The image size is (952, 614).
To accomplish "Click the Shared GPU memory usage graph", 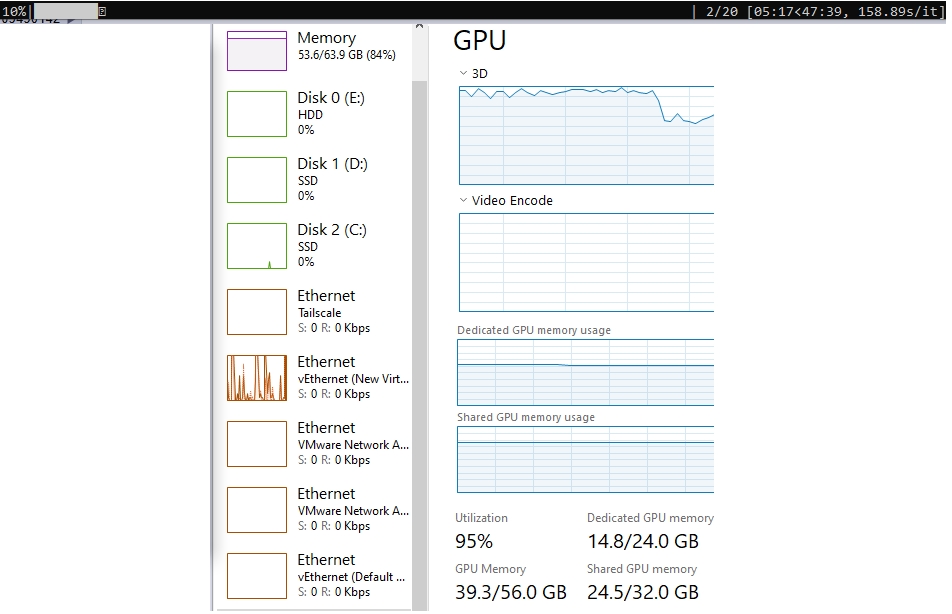I will [585, 459].
